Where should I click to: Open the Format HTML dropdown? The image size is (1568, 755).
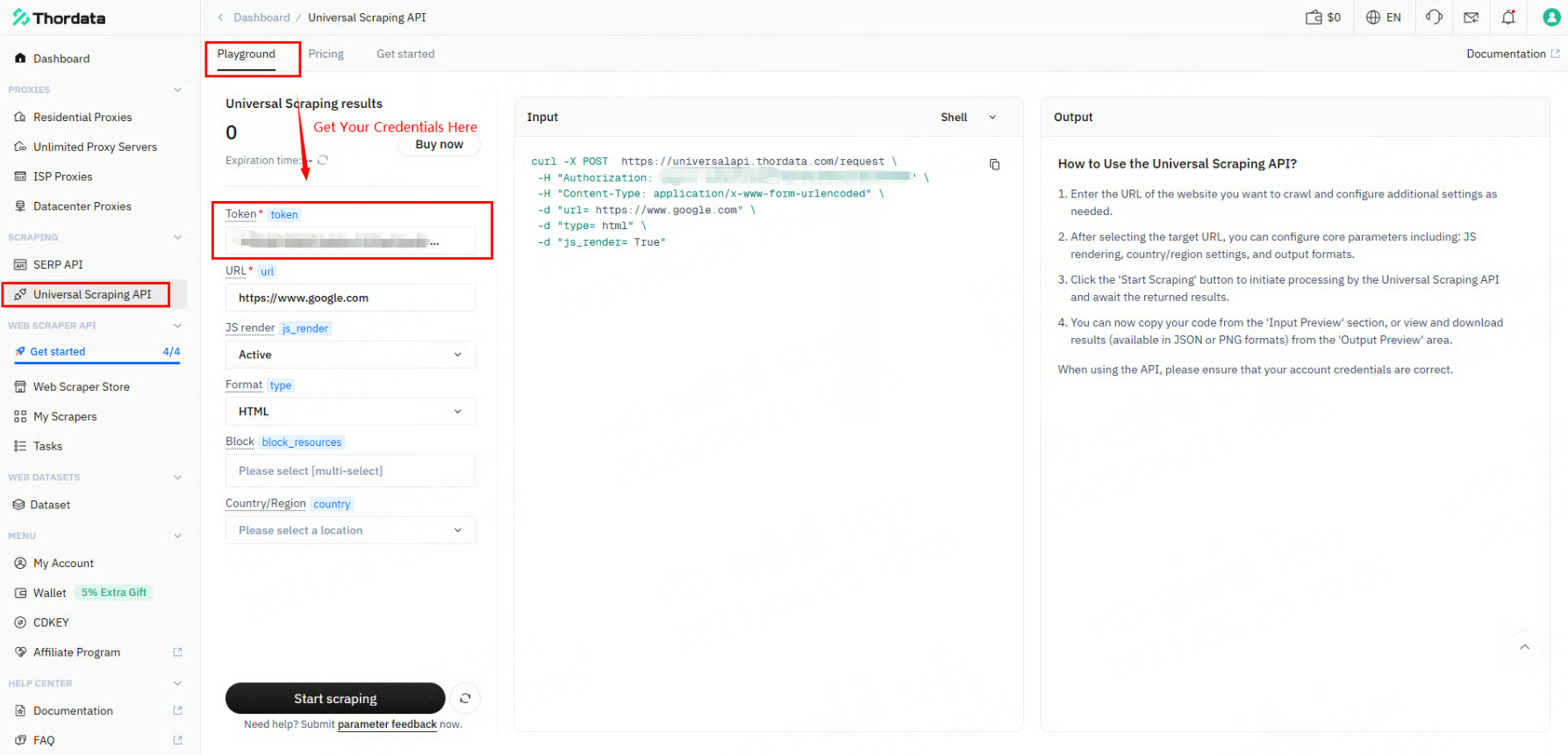click(350, 411)
